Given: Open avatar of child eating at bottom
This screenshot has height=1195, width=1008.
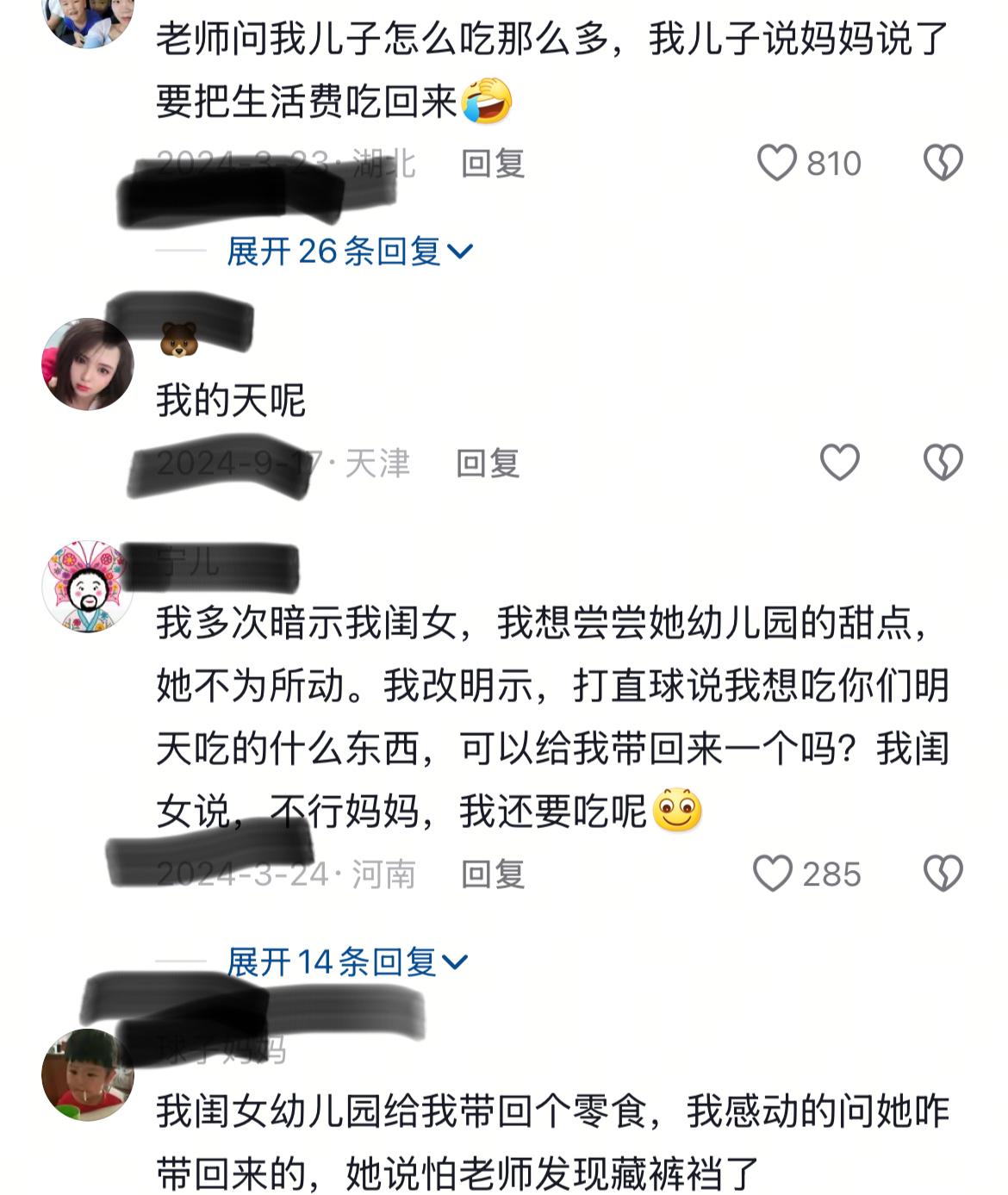Looking at the screenshot, I should click(88, 1074).
